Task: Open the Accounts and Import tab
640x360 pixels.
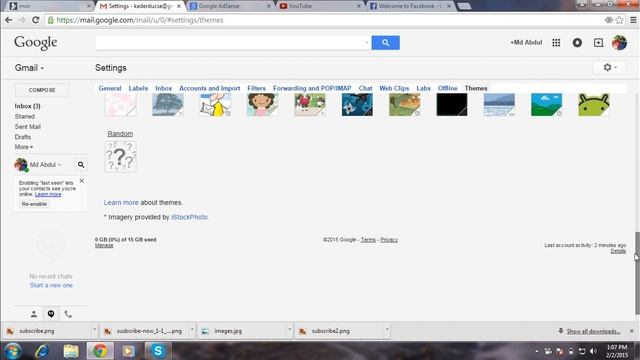Action: pyautogui.click(x=210, y=88)
